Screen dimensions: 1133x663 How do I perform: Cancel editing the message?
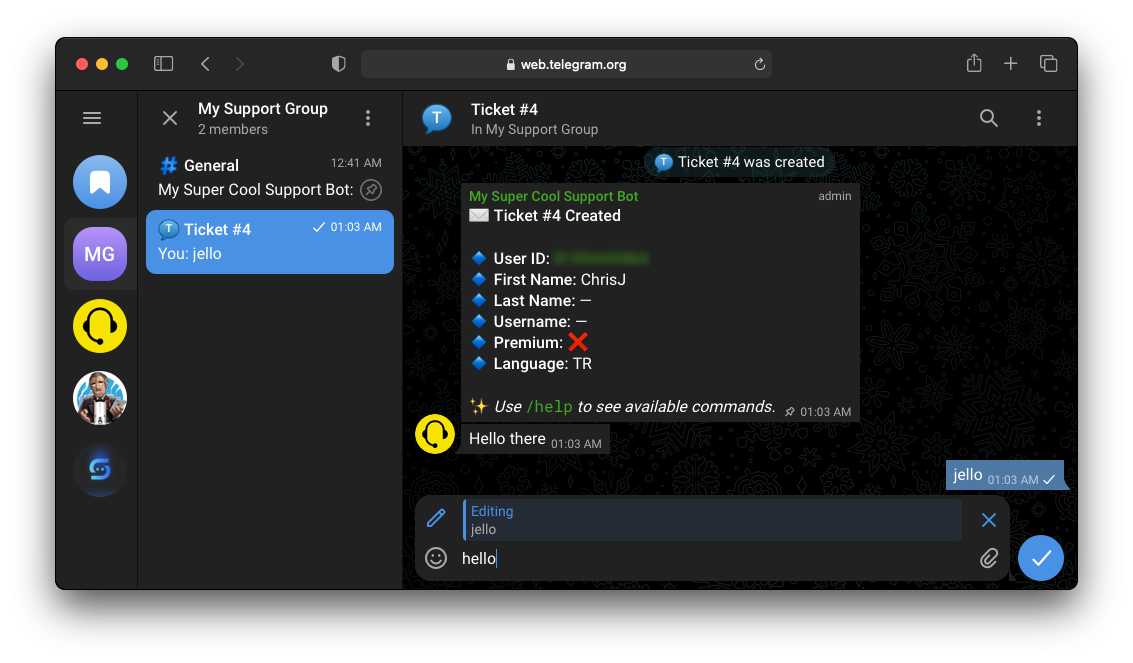point(988,520)
